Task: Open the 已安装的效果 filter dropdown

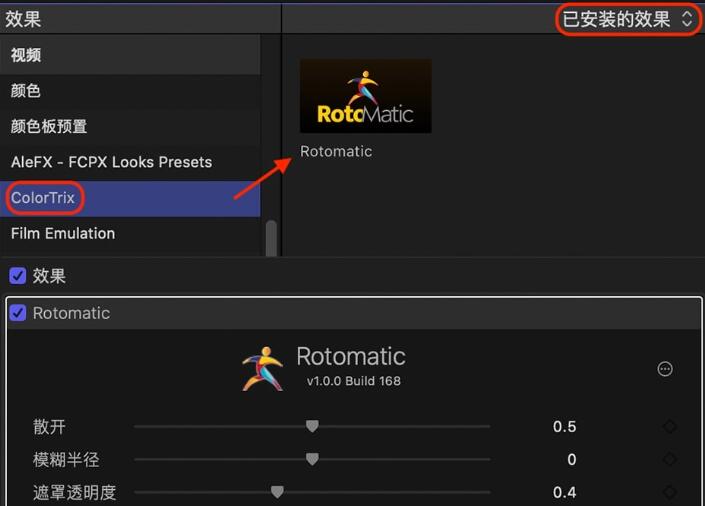Action: pyautogui.click(x=627, y=19)
